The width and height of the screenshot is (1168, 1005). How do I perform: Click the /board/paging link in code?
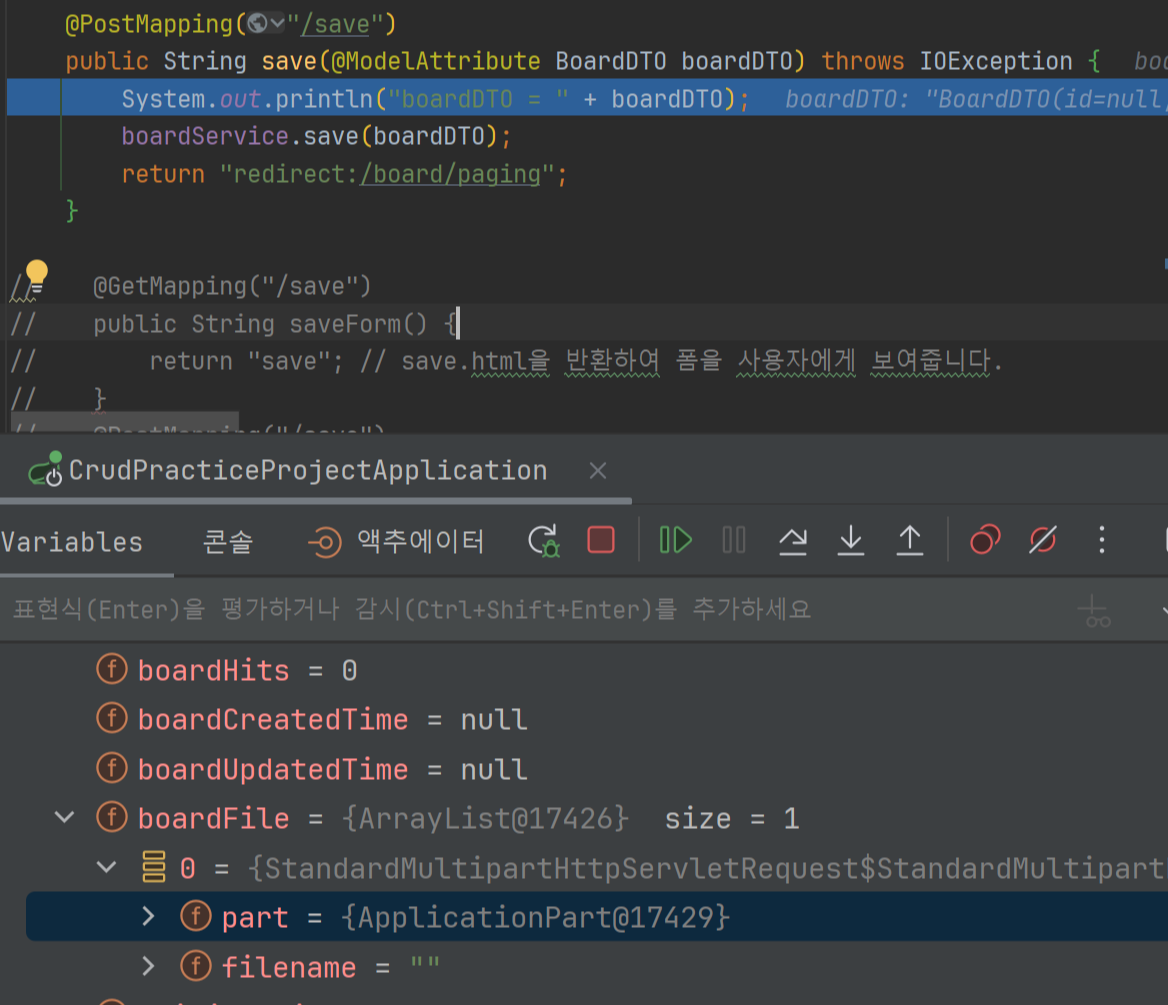[452, 173]
